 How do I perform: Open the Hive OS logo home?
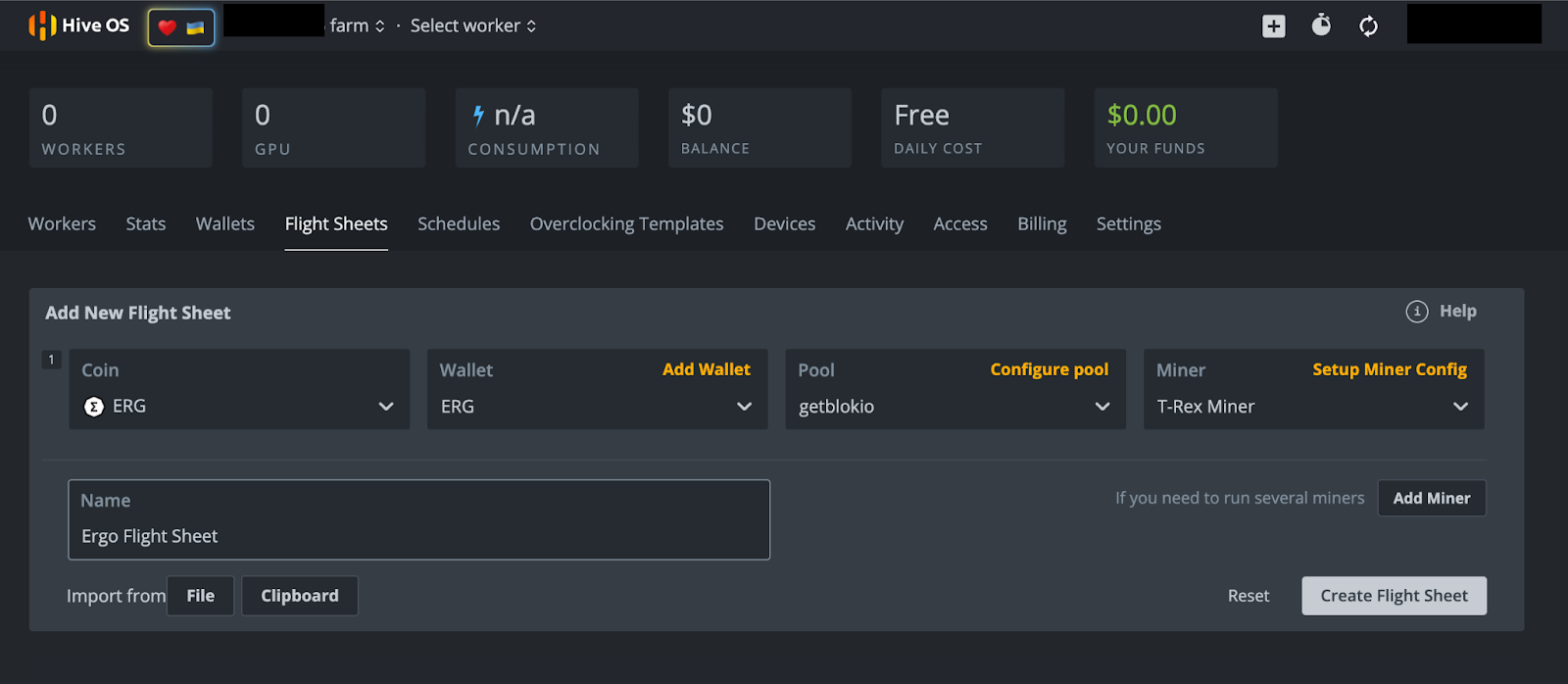[x=78, y=25]
